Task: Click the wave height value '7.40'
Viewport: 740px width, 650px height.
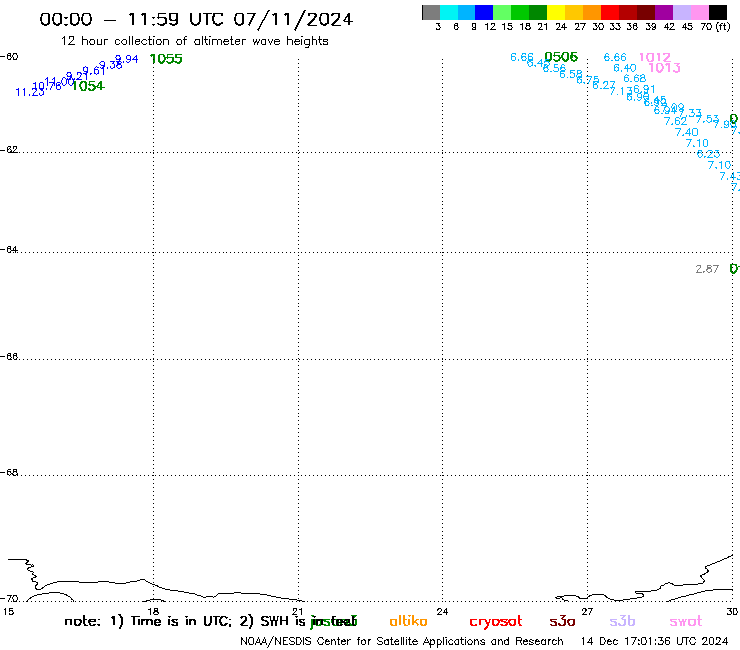Action: [x=686, y=133]
